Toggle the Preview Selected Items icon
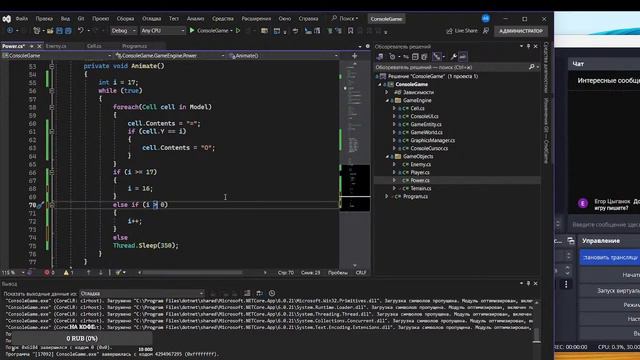The image size is (640, 360). click(463, 57)
